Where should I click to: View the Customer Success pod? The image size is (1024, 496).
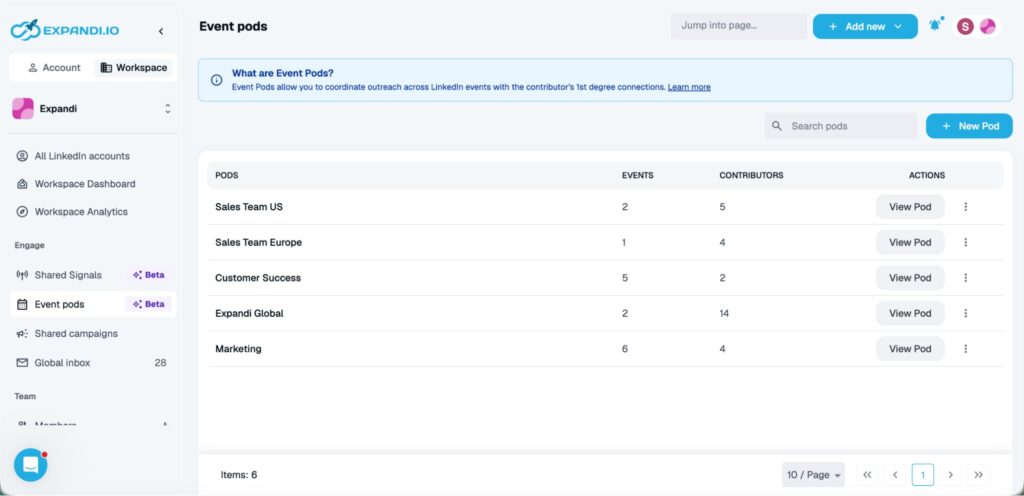910,277
